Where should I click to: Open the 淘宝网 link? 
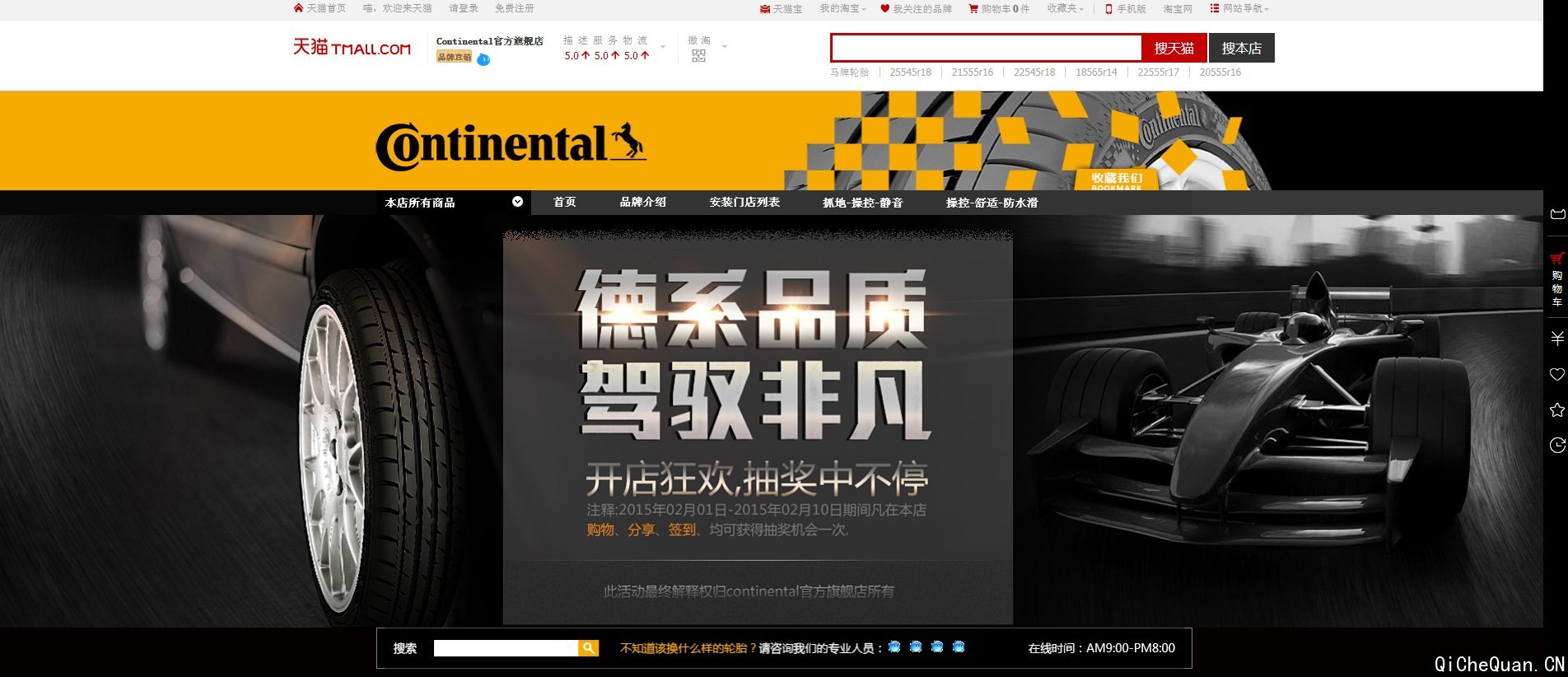point(1178,8)
